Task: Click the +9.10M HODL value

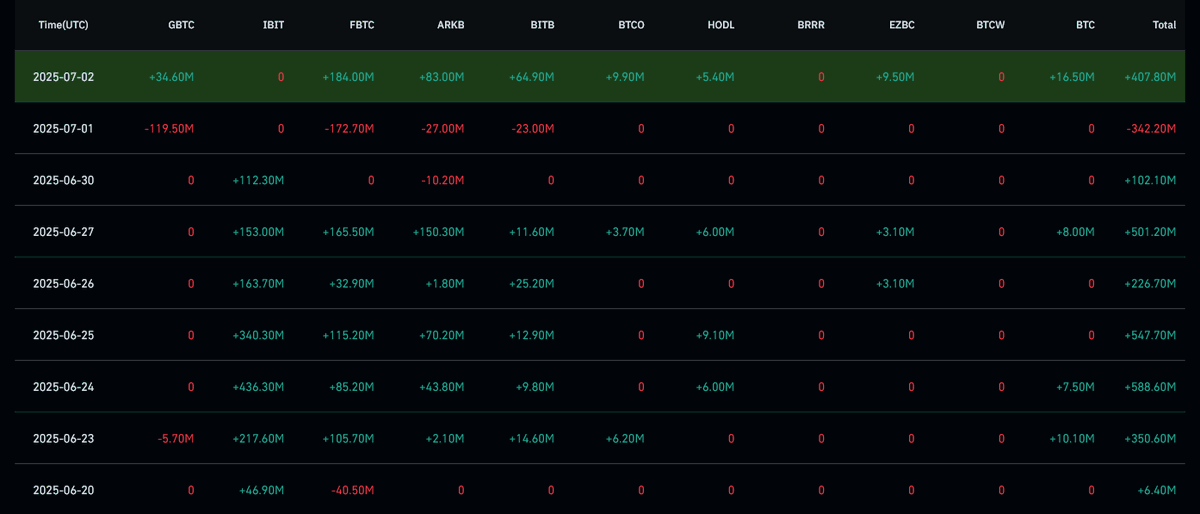Action: pos(714,335)
